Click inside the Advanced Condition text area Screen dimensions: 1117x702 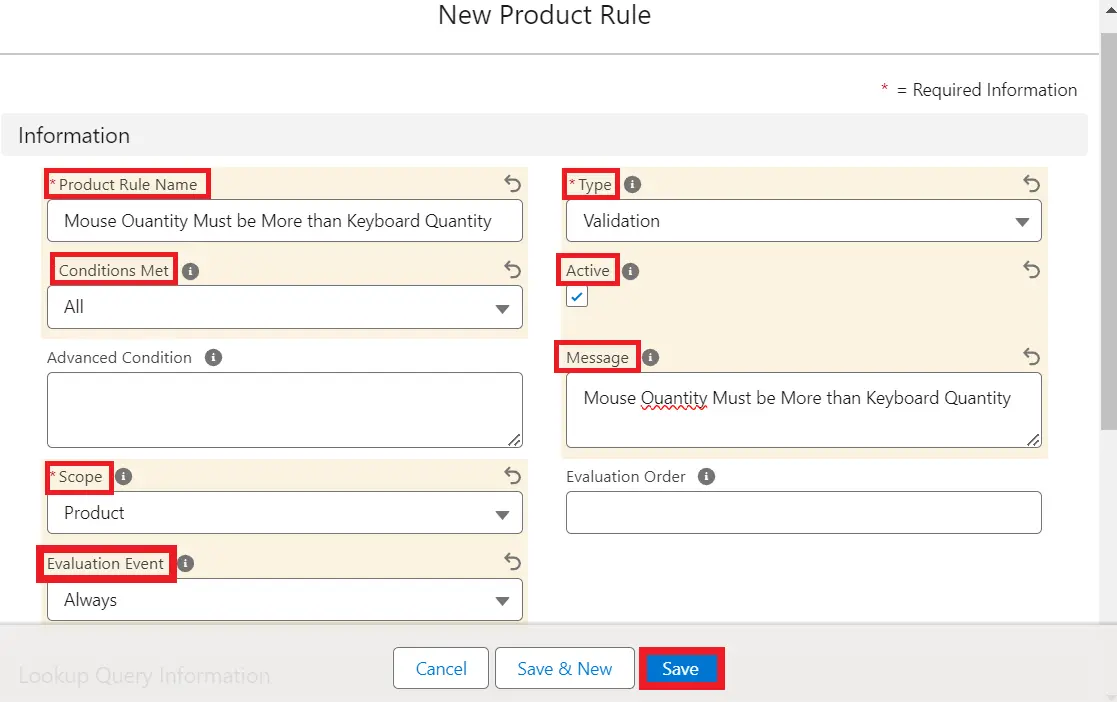point(284,410)
